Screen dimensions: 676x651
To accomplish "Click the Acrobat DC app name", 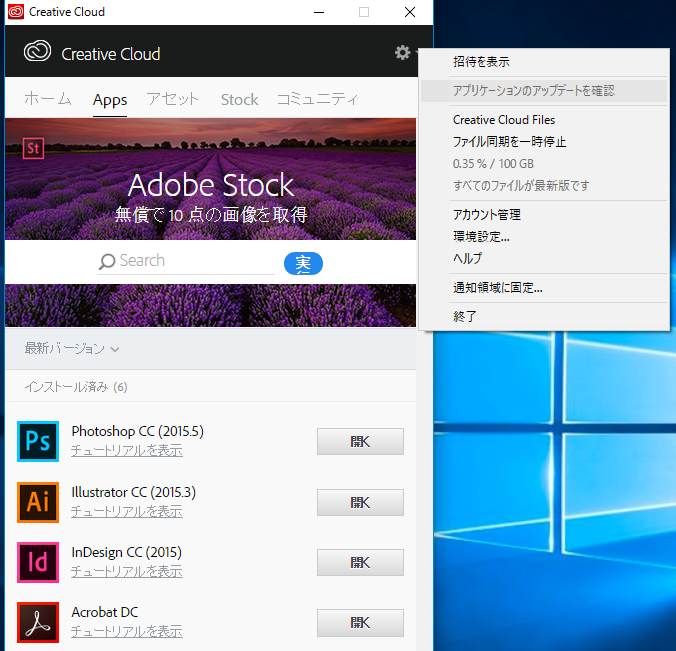I will (x=105, y=612).
